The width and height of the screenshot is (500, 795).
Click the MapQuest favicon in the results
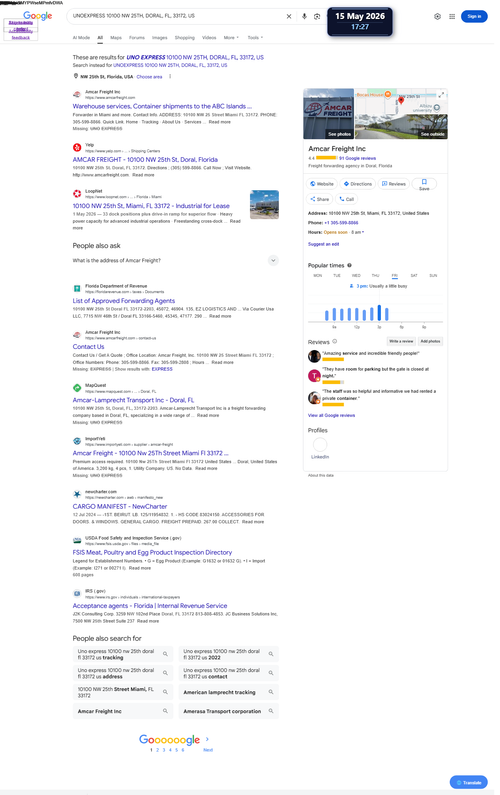(x=77, y=388)
